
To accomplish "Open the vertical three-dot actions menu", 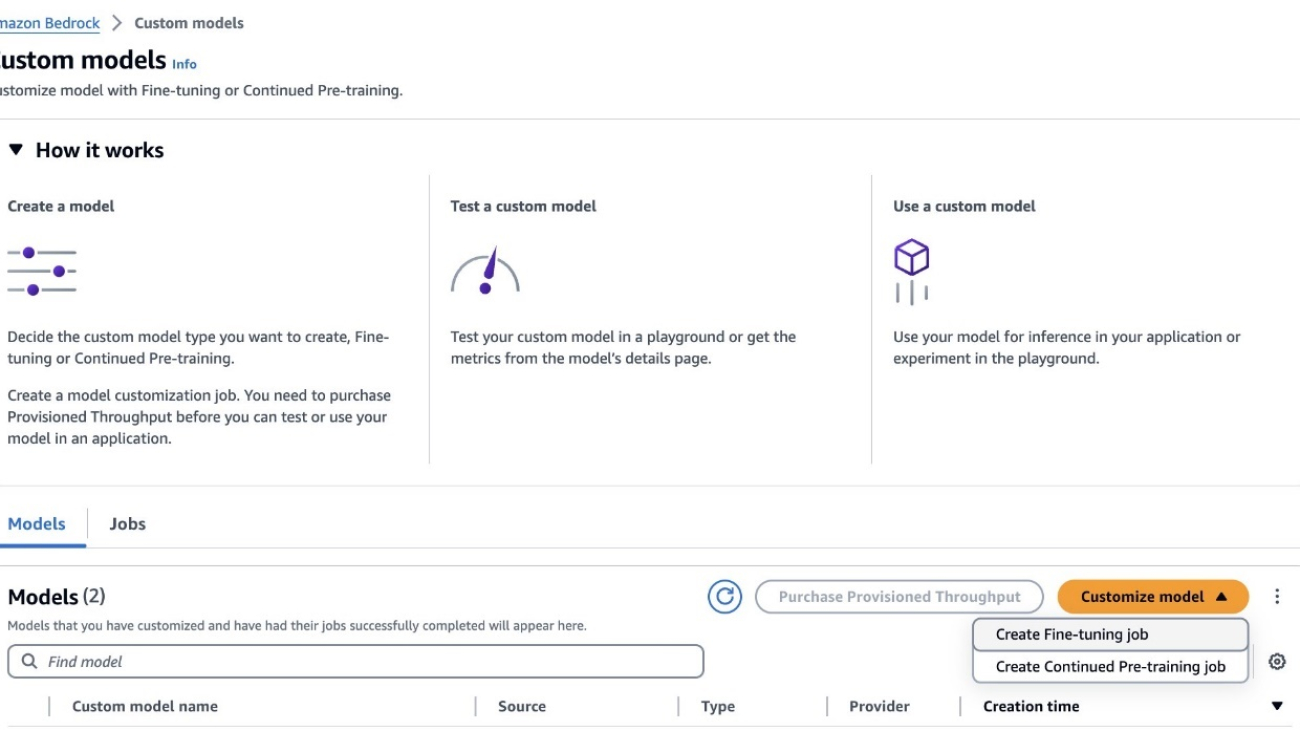I will tap(1277, 597).
